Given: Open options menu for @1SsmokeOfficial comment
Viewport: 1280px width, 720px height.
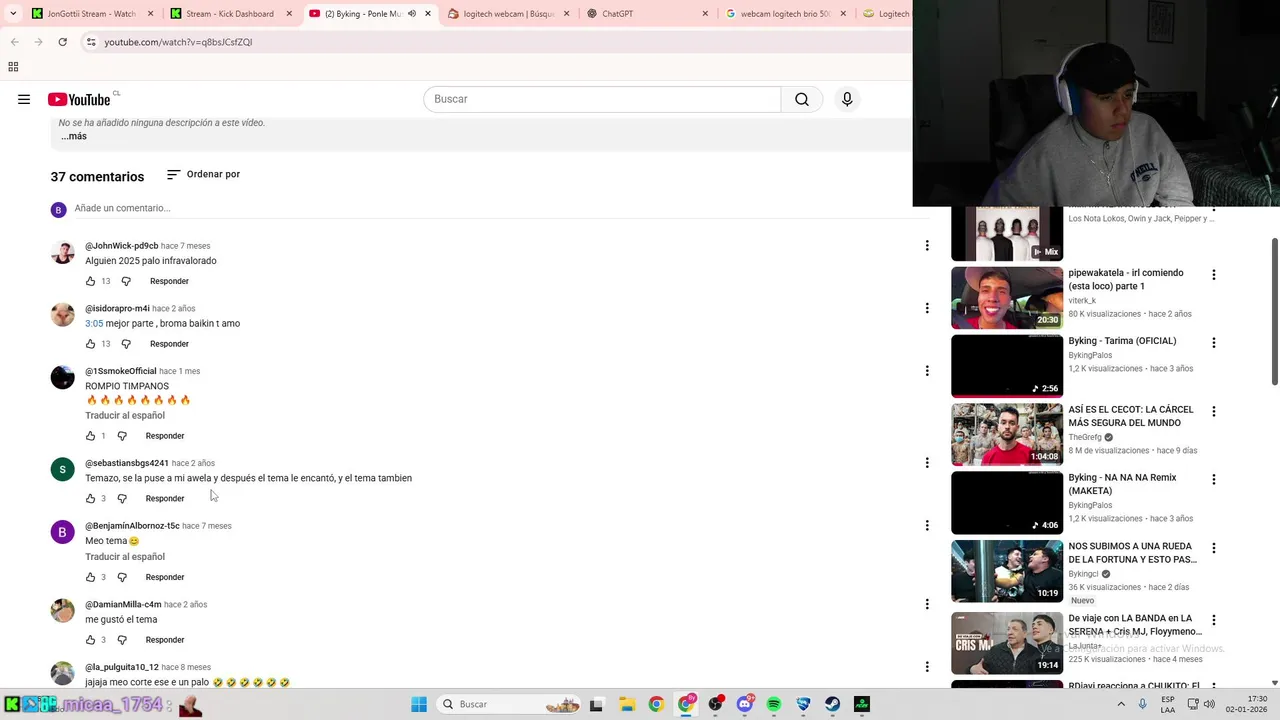Looking at the screenshot, I should point(927,370).
